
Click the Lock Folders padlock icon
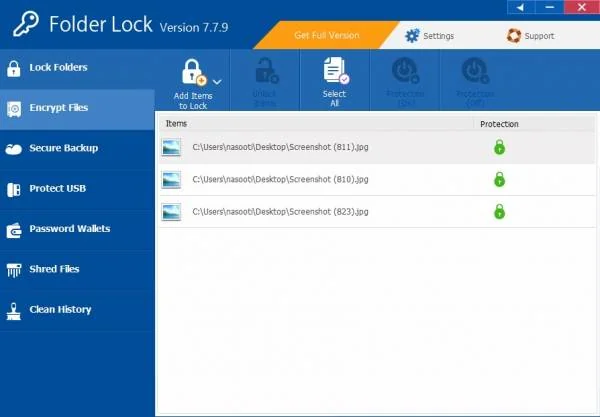point(14,69)
